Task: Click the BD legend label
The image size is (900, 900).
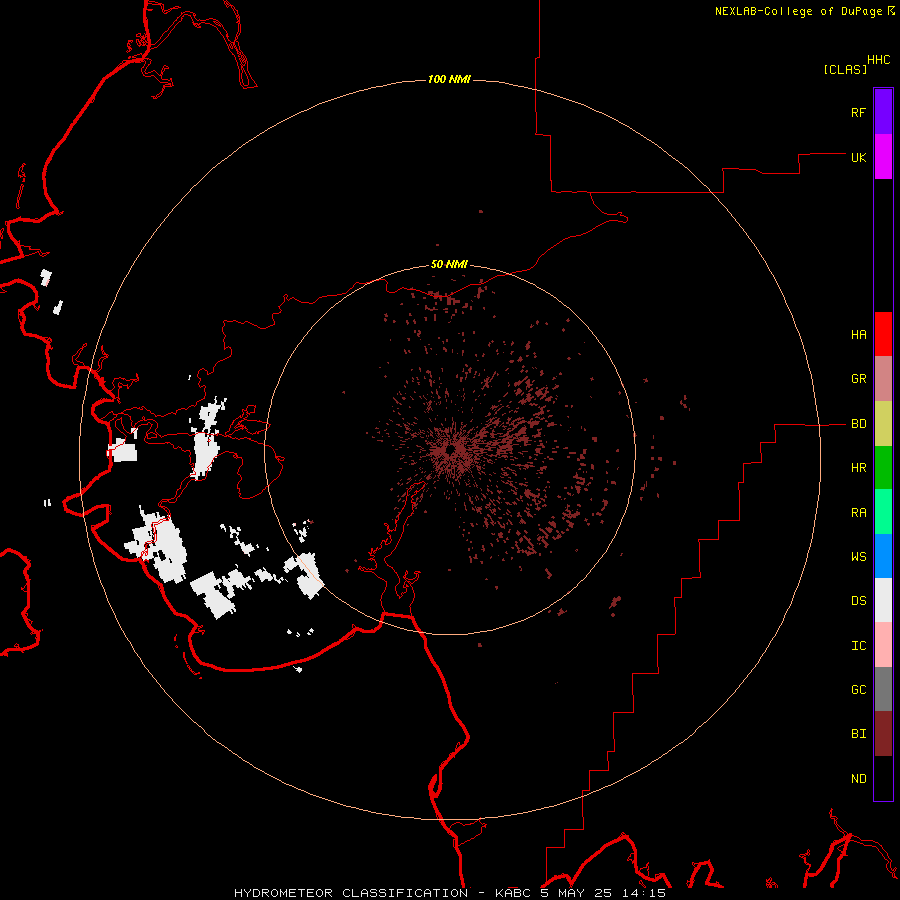Action: [859, 424]
